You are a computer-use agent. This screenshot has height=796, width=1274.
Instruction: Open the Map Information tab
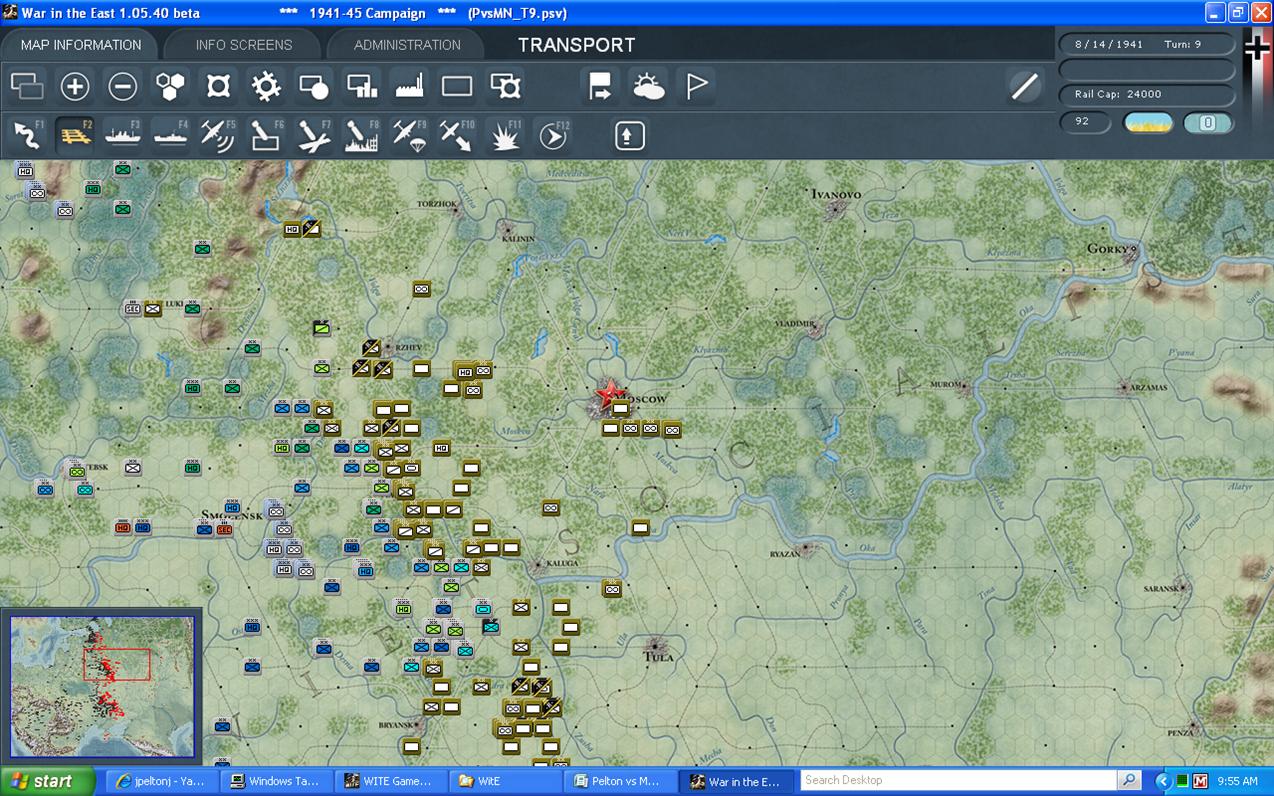tap(80, 45)
